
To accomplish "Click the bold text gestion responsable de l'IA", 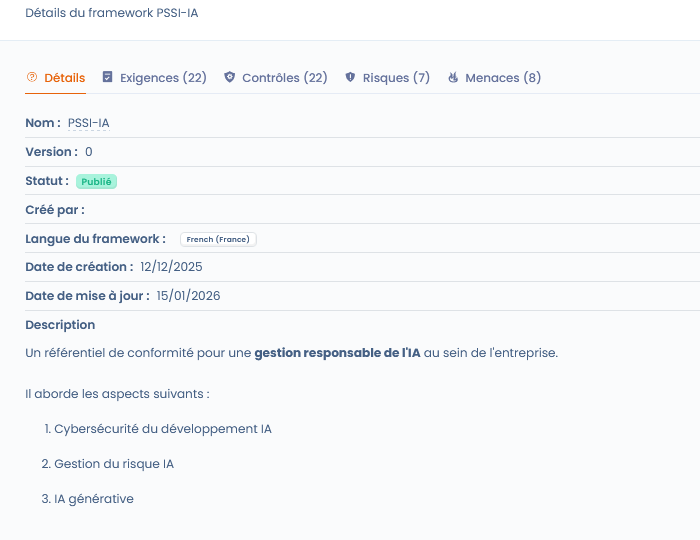I will tap(337, 353).
